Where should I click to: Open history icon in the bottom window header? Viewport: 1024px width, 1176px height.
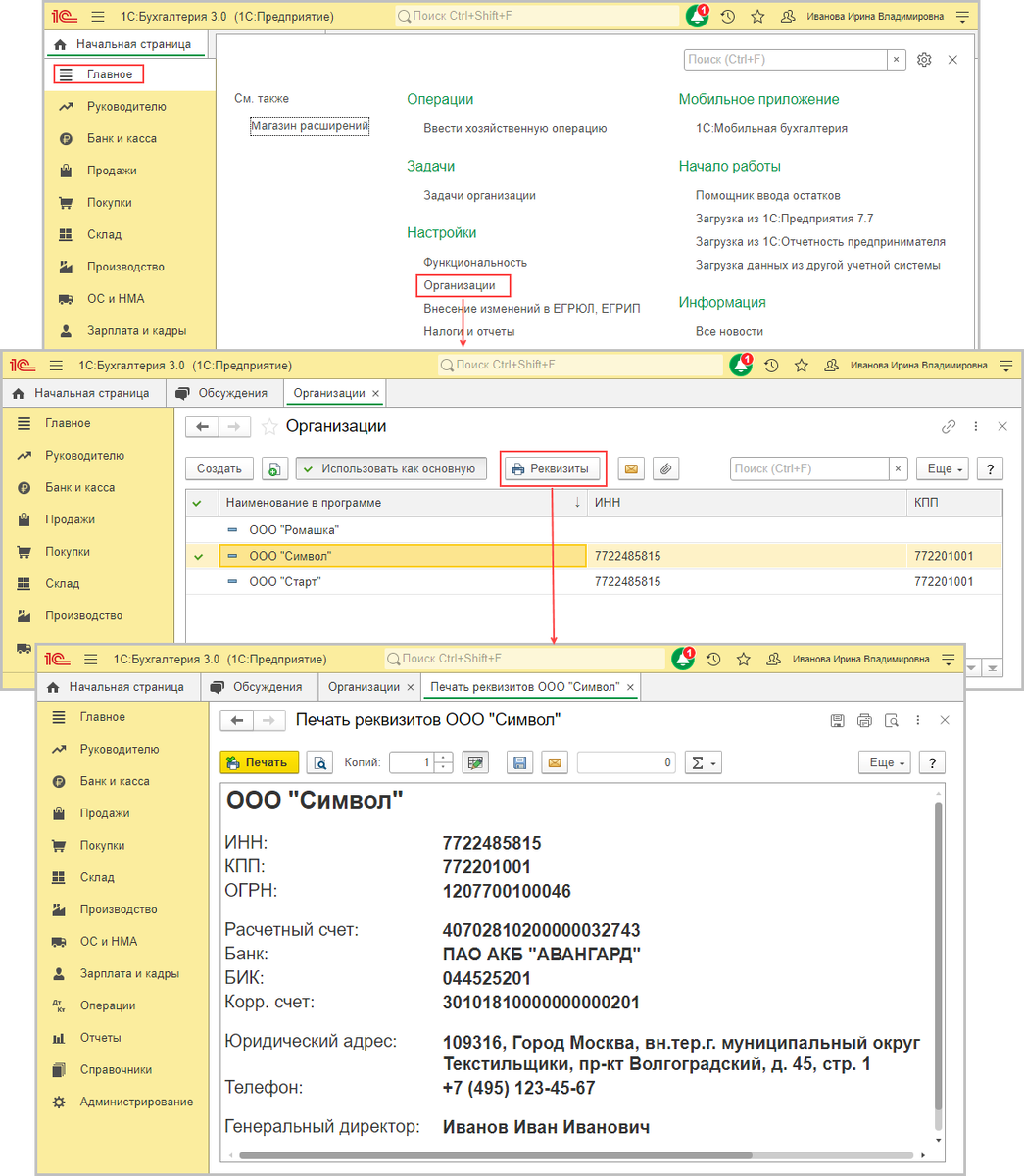click(713, 660)
